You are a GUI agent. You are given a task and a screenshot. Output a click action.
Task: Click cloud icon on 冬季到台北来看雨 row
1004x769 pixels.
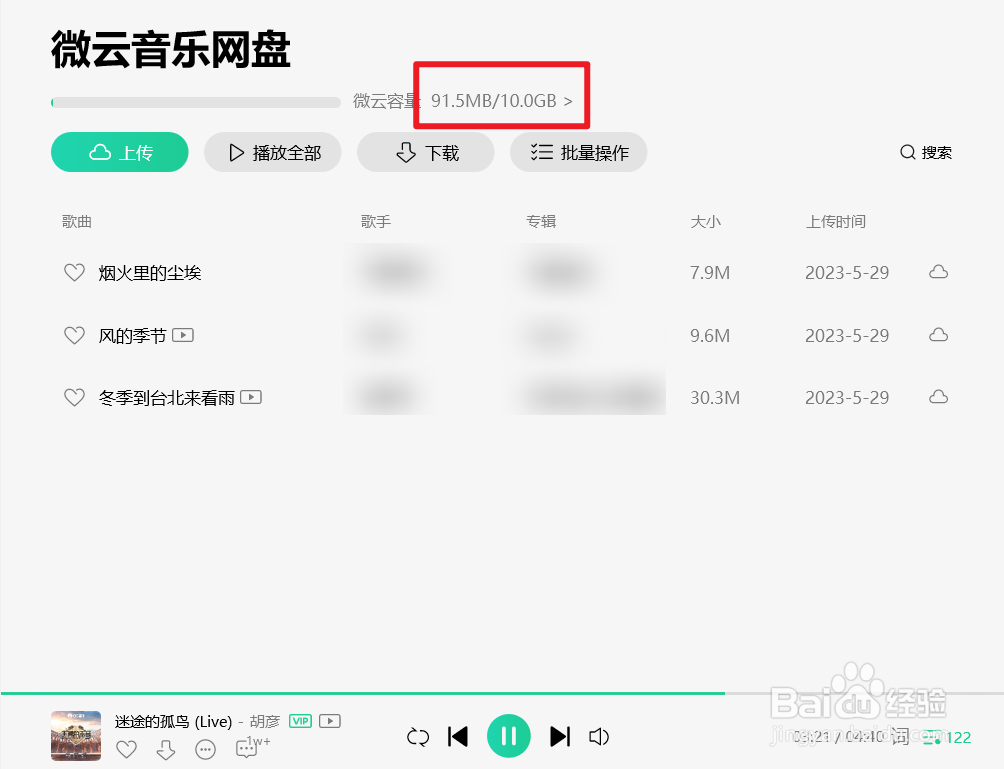click(939, 397)
